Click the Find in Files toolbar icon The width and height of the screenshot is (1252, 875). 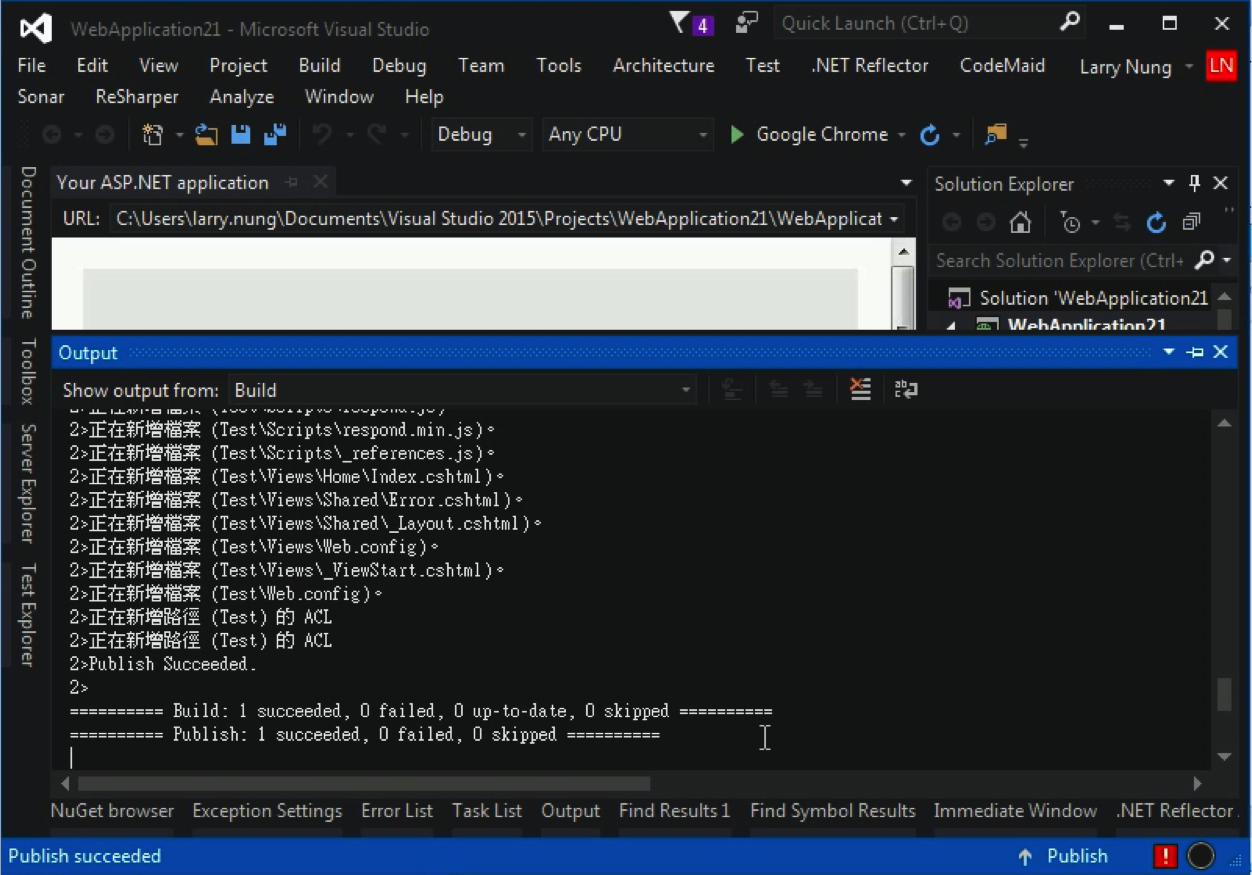coord(995,134)
